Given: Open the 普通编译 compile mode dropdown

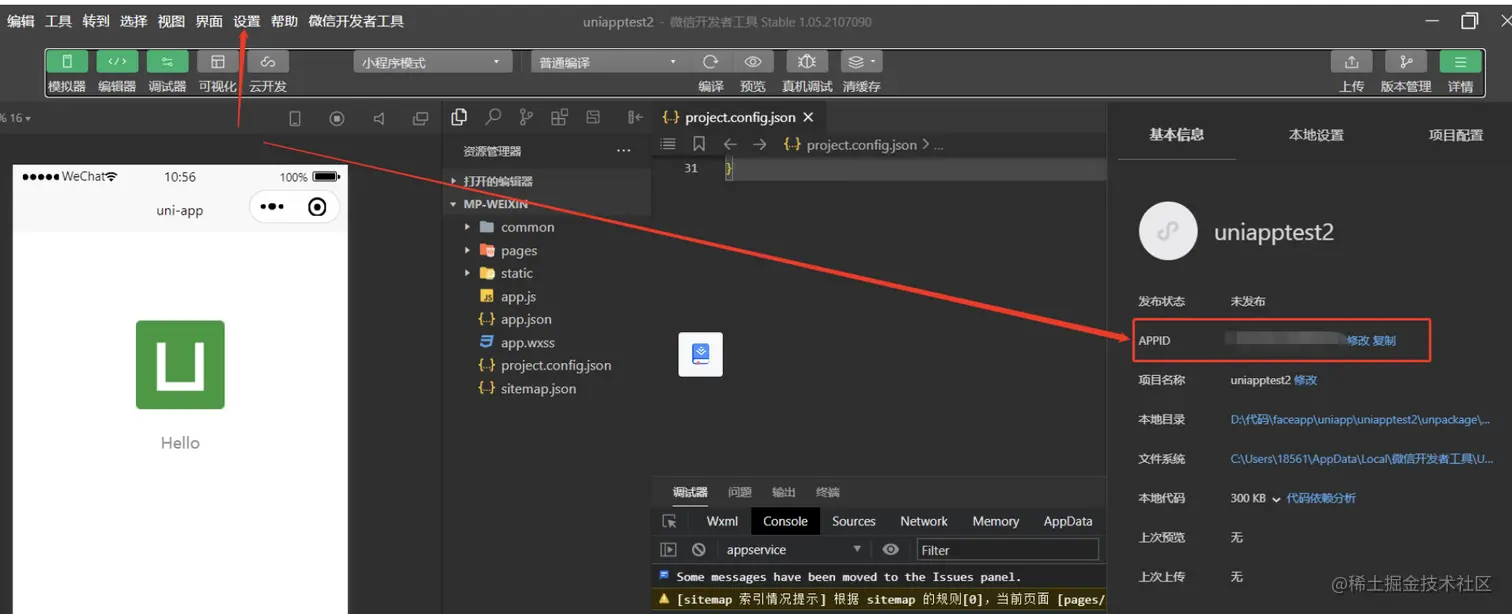Looking at the screenshot, I should click(x=609, y=62).
